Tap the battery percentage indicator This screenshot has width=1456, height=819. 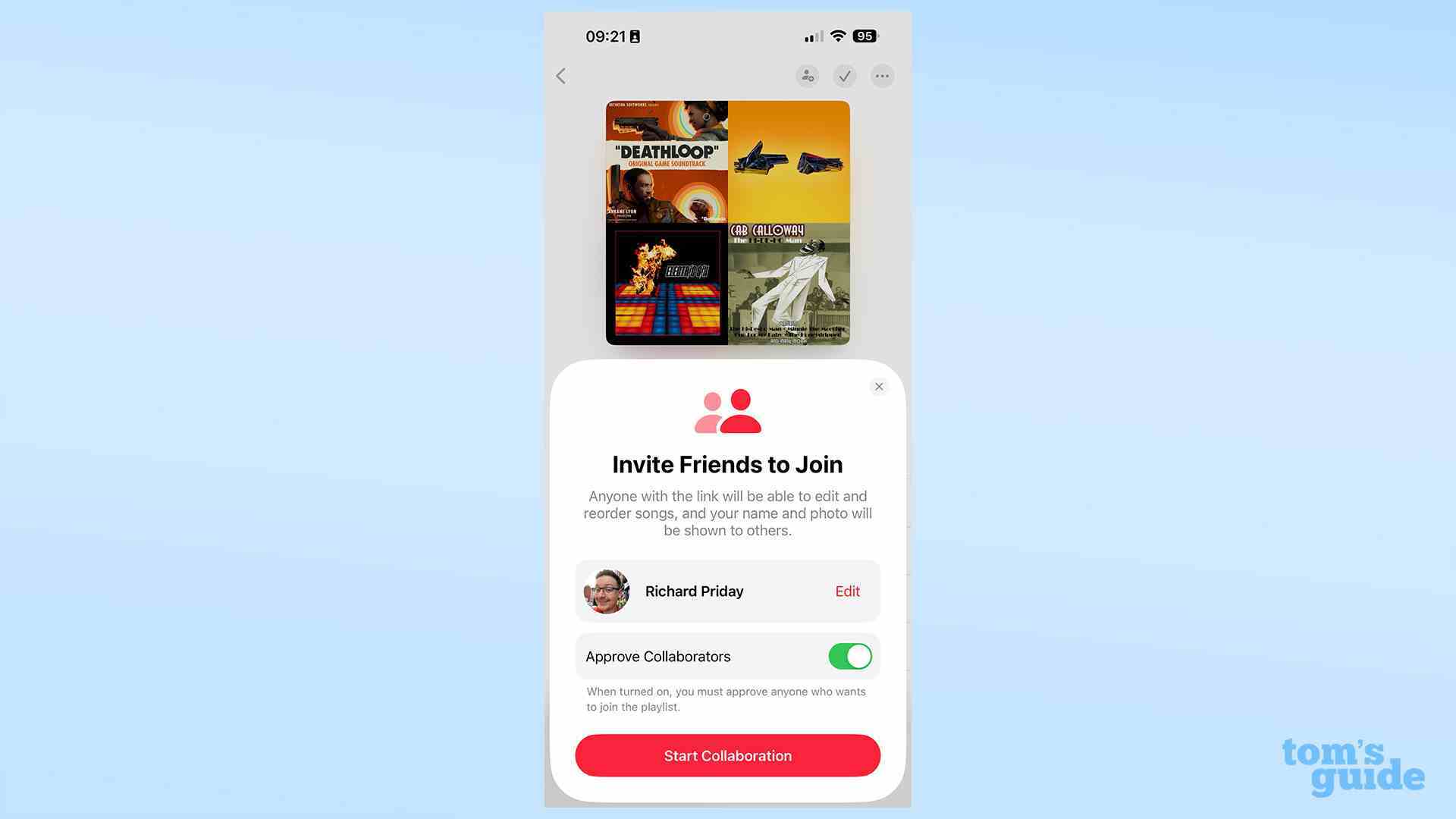pyautogui.click(x=864, y=36)
